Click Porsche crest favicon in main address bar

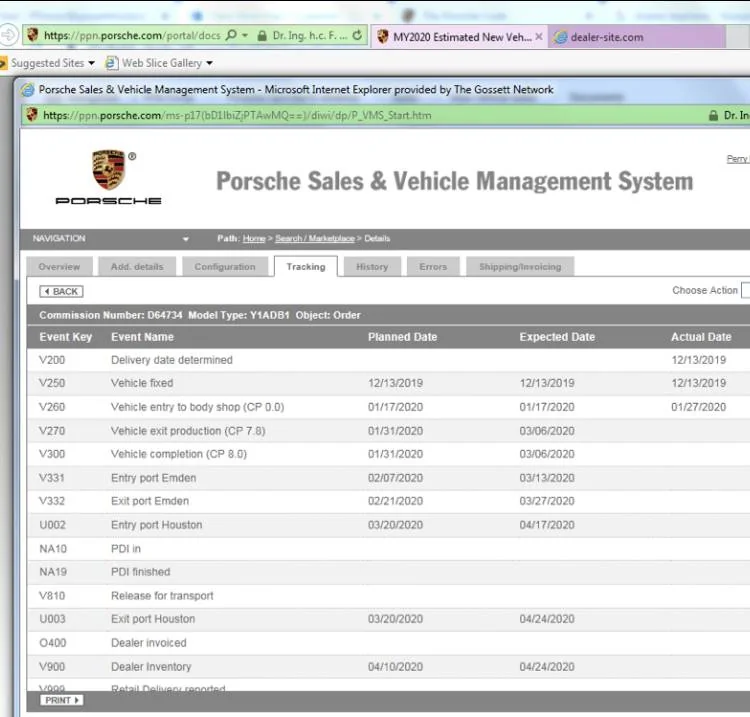(32, 35)
